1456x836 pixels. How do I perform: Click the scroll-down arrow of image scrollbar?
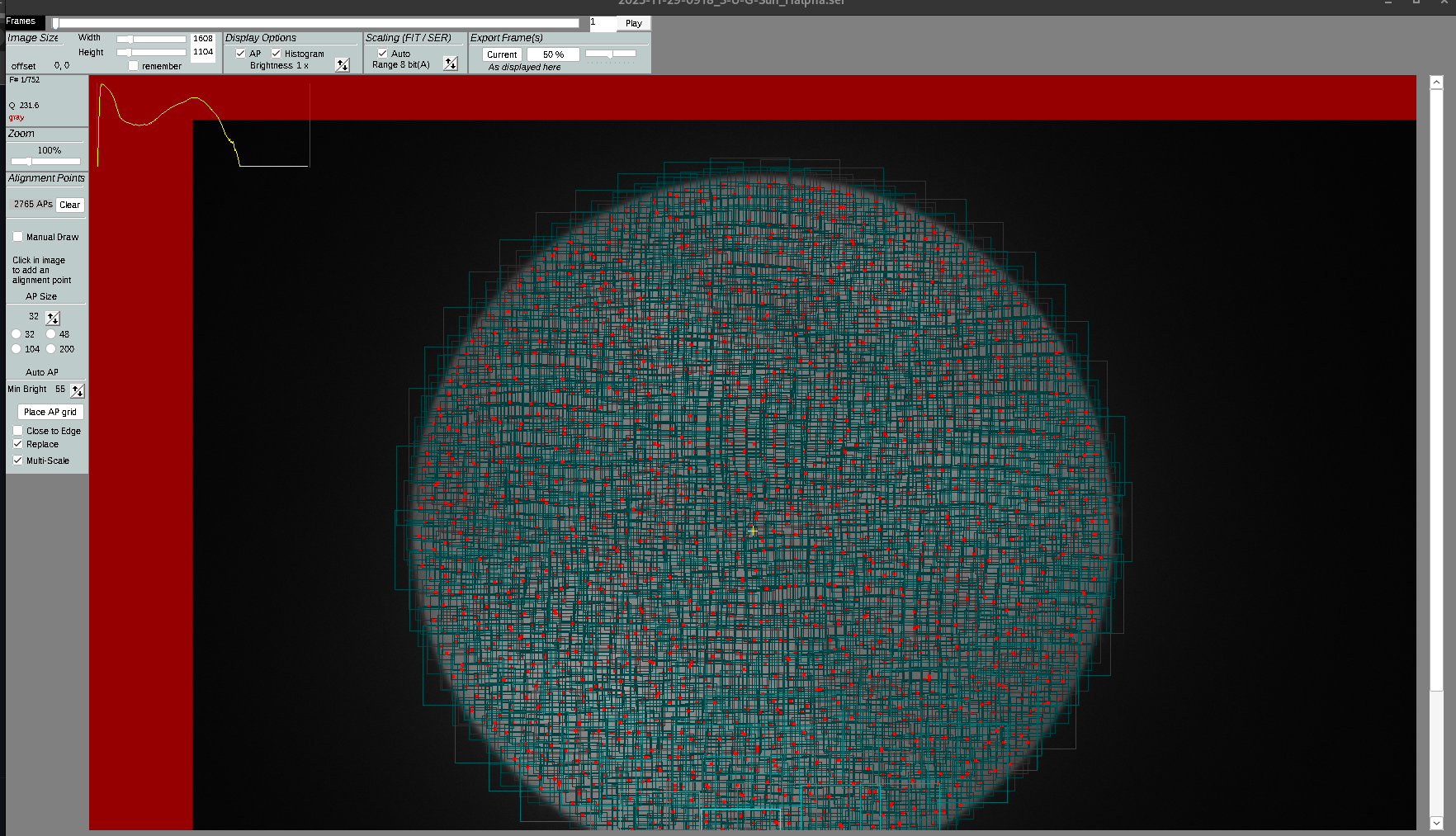coord(1436,823)
